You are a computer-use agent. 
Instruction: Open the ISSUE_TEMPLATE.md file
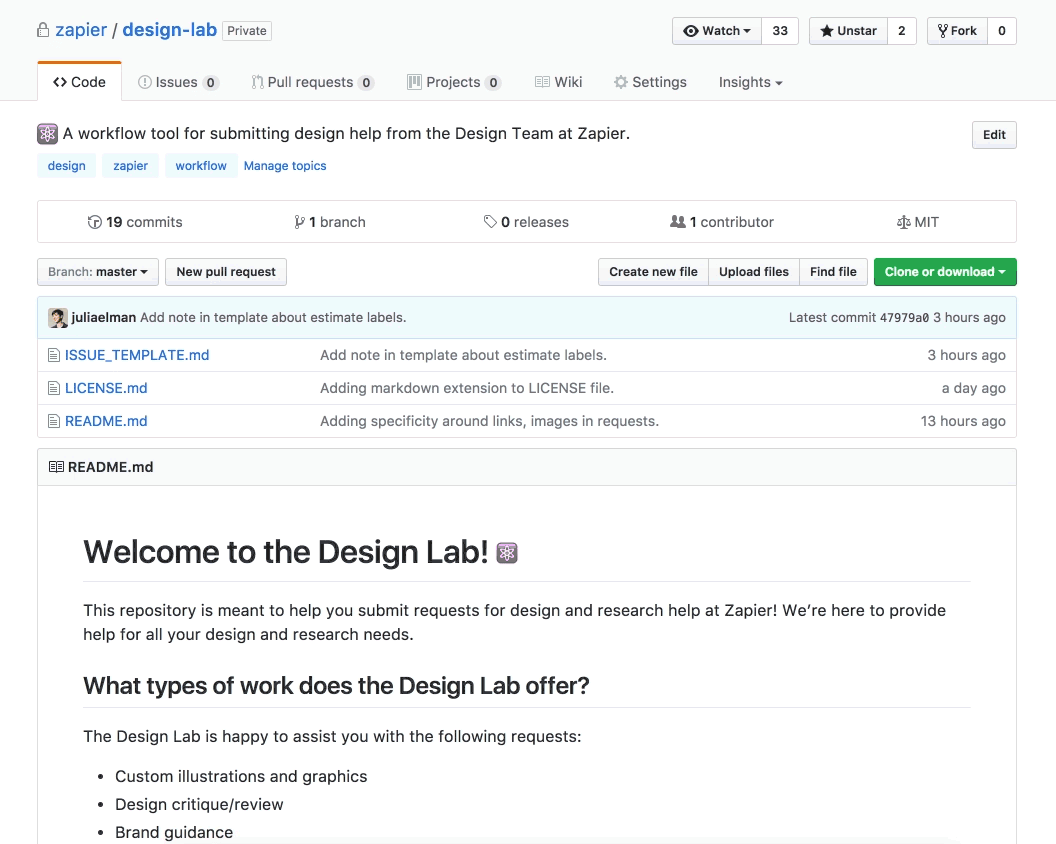click(137, 355)
